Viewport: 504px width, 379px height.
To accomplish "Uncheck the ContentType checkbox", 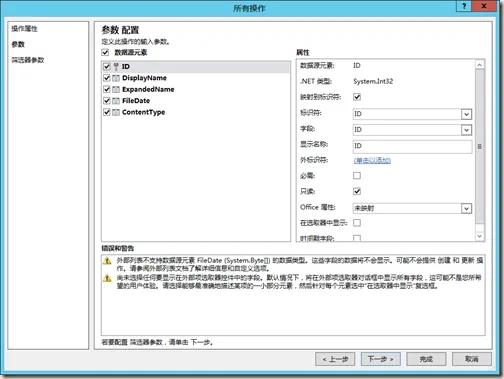I will tap(107, 112).
